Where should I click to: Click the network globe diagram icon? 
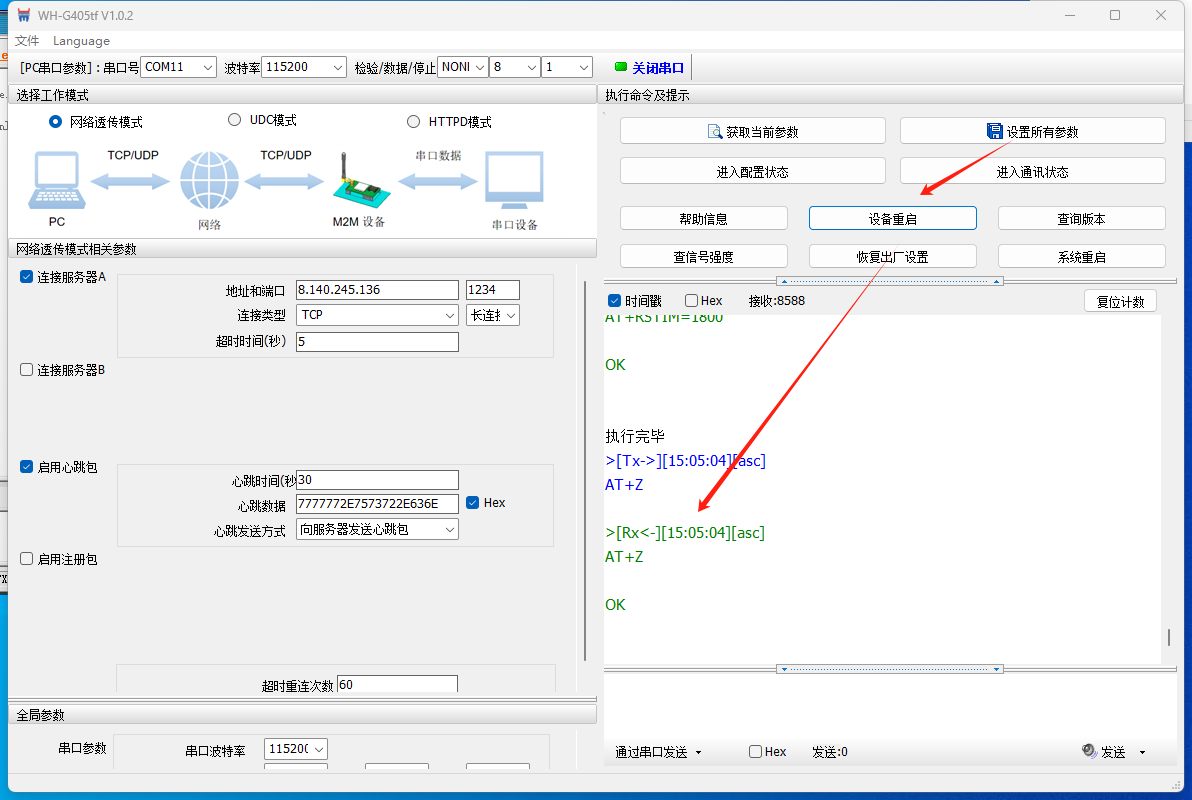209,182
